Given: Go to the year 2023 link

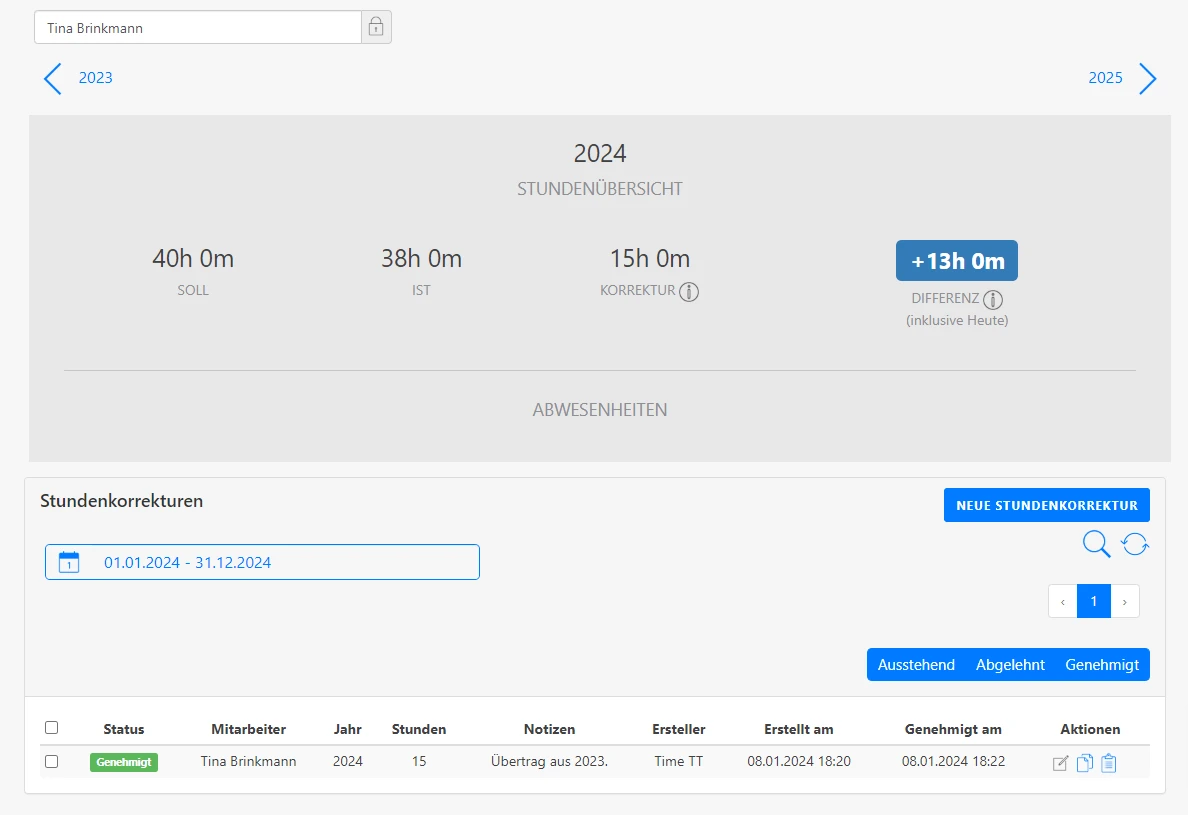Looking at the screenshot, I should (x=95, y=77).
